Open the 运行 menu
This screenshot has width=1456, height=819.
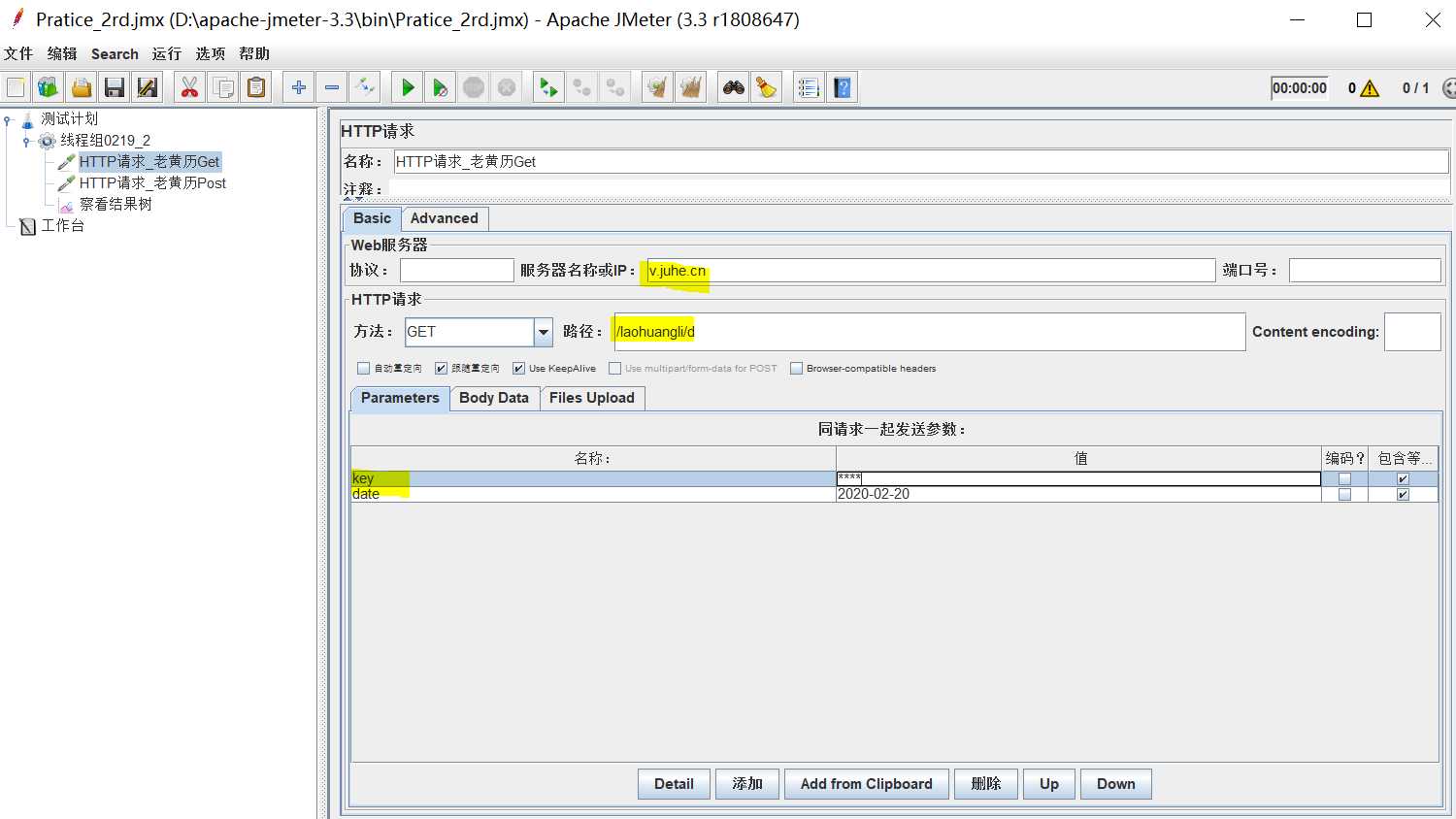pos(167,53)
